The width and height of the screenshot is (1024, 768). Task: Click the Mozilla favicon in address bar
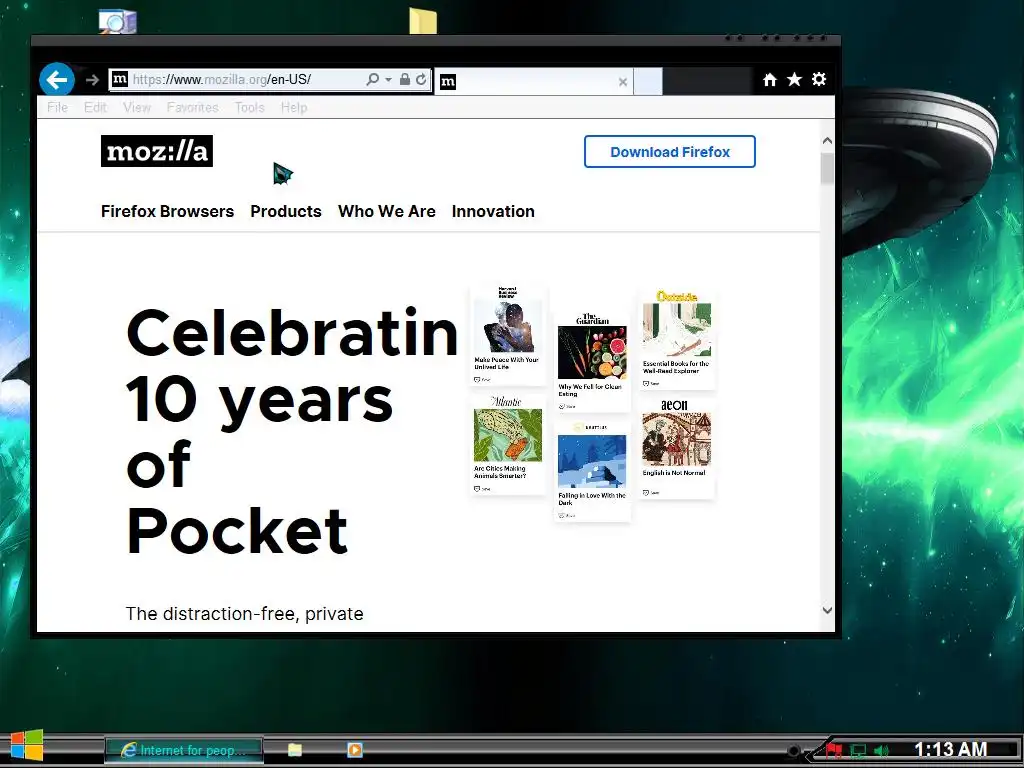point(120,80)
